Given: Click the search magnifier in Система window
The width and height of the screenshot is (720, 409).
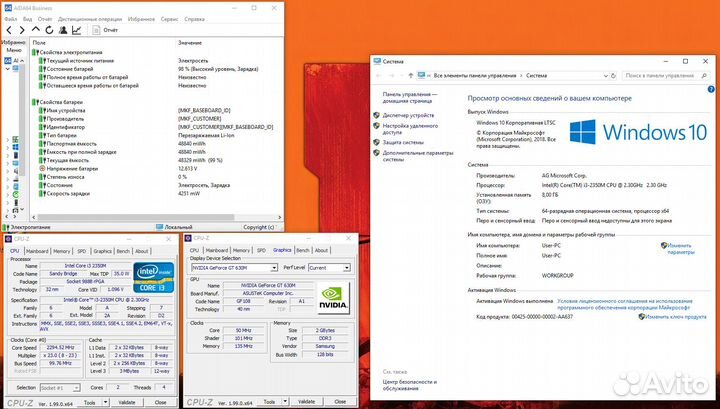Looking at the screenshot, I should click(703, 76).
